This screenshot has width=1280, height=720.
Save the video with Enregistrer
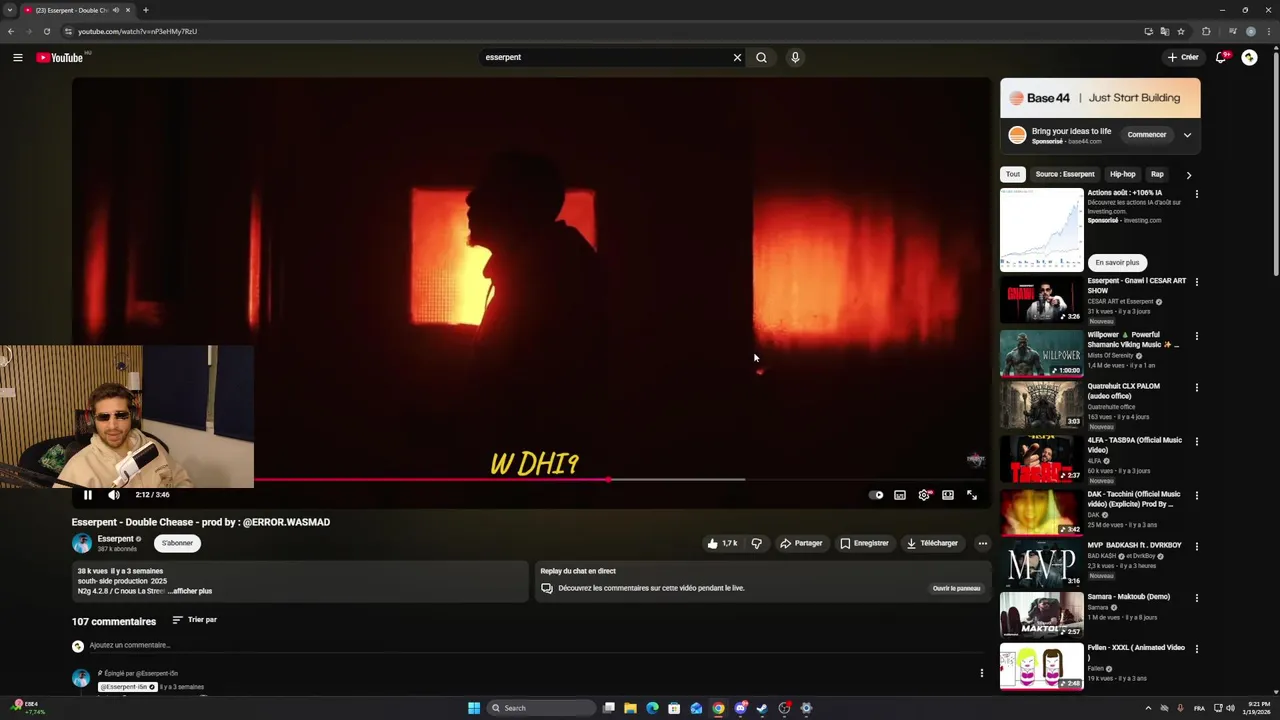(864, 543)
